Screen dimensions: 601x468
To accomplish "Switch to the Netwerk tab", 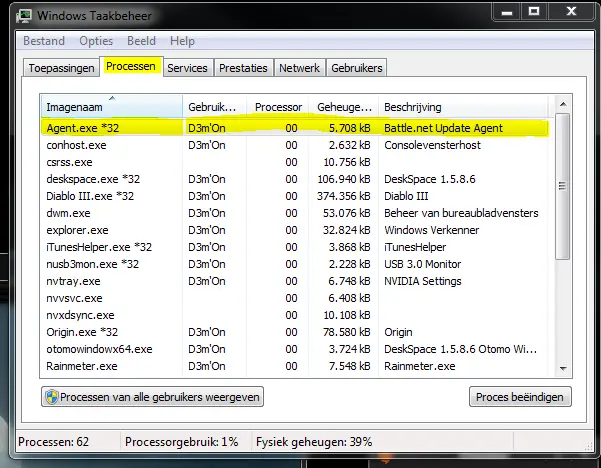I will click(x=300, y=68).
